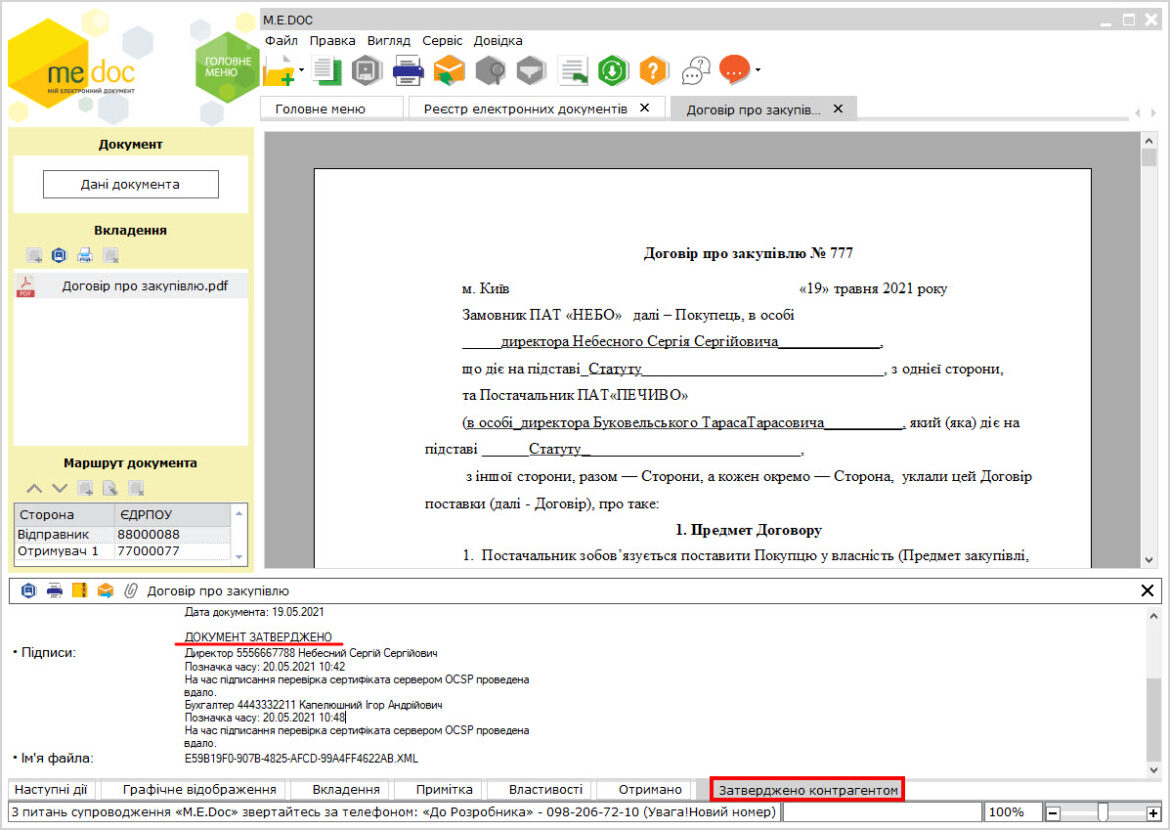Click the 77000077 ЄДРПОУ cell

point(172,551)
